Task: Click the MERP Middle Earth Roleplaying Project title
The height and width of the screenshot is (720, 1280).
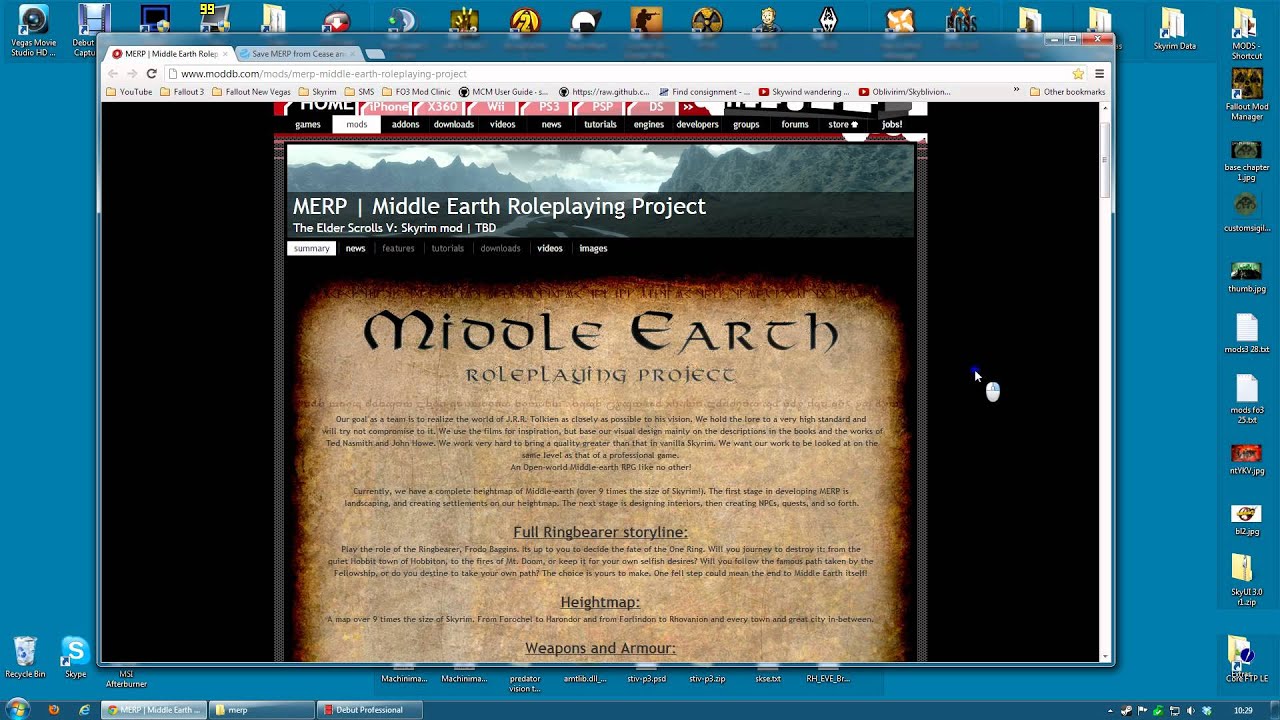Action: point(499,207)
